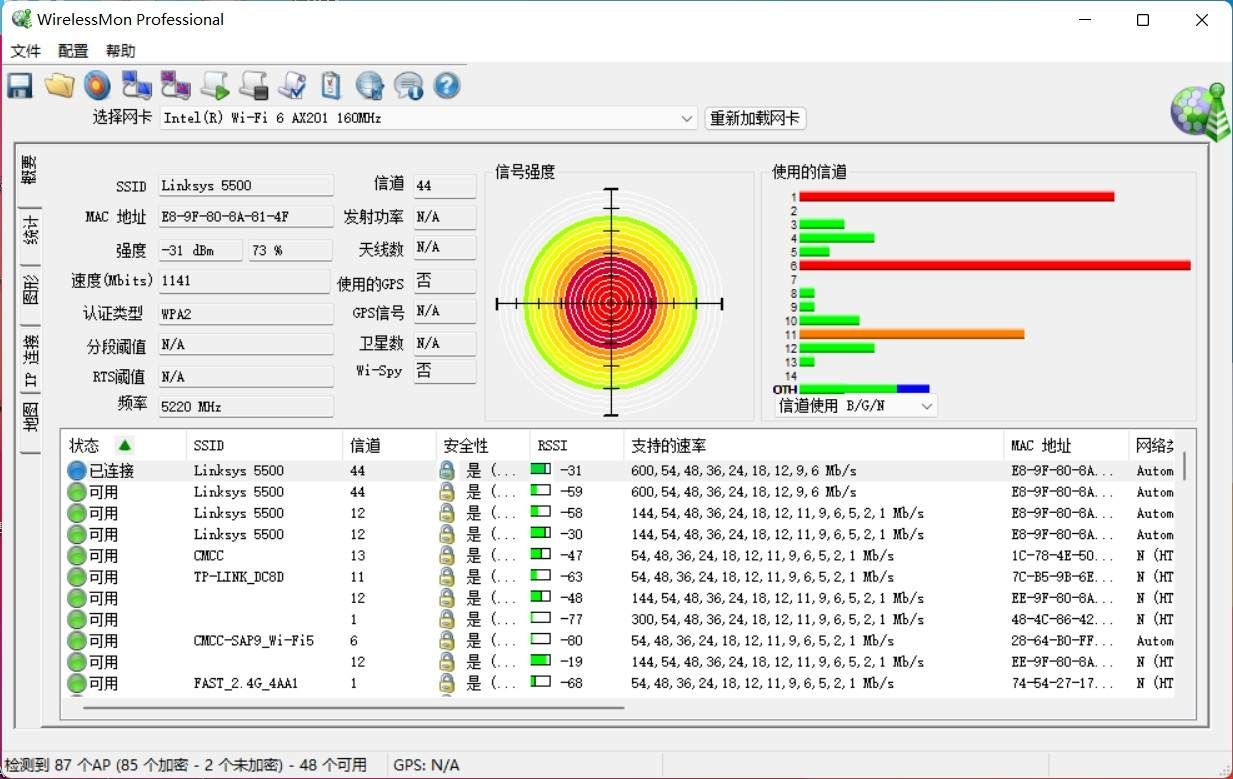Click the MAC 地址 field E8-9F-80-8A-81-4F

click(246, 216)
